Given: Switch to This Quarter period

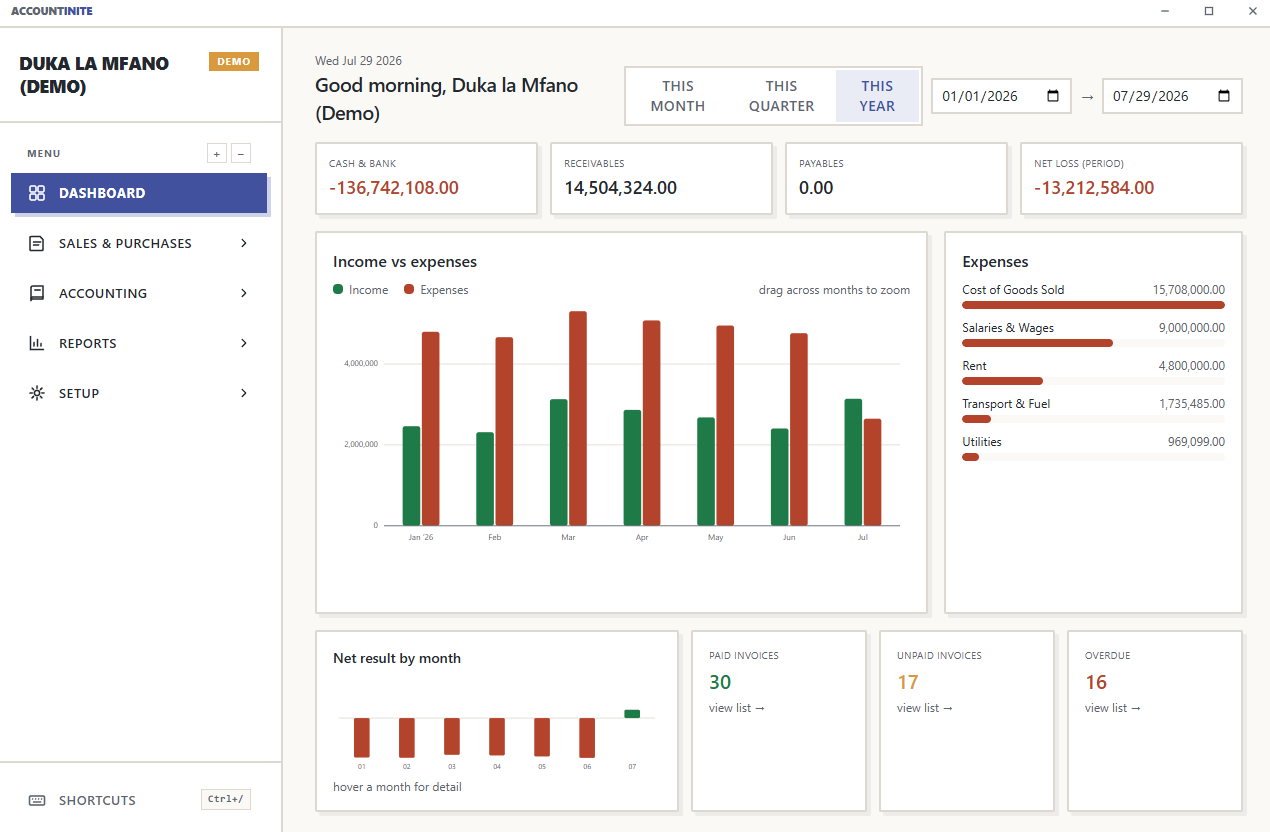Looking at the screenshot, I should [782, 96].
